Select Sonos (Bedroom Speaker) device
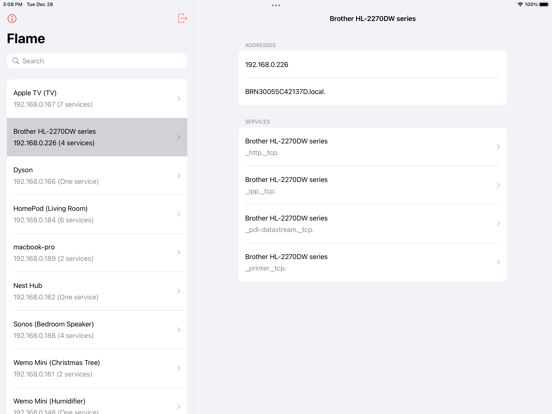 click(97, 330)
